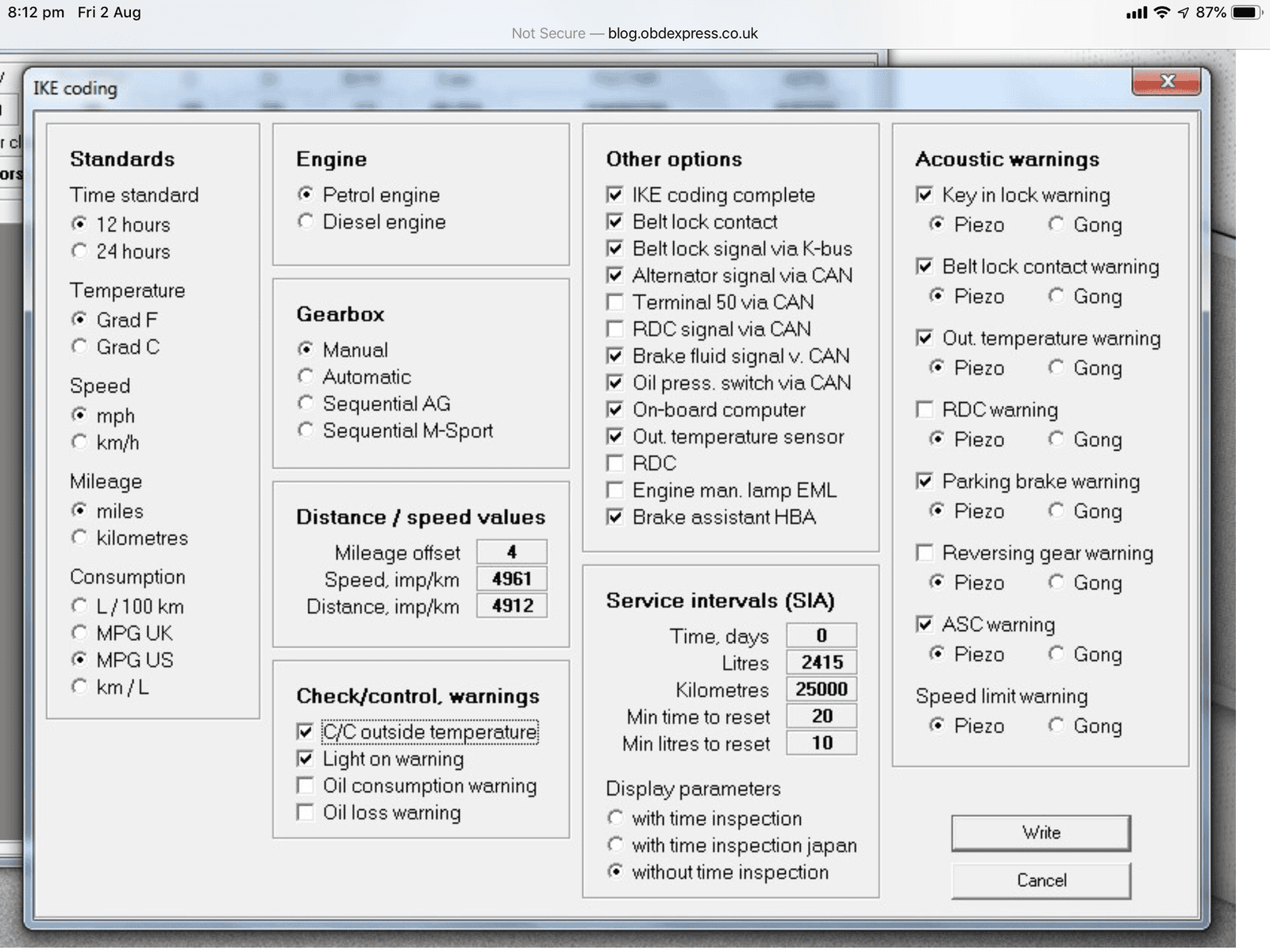The height and width of the screenshot is (952, 1270).
Task: Select 'with time inspection japan' parameter
Action: coord(615,845)
